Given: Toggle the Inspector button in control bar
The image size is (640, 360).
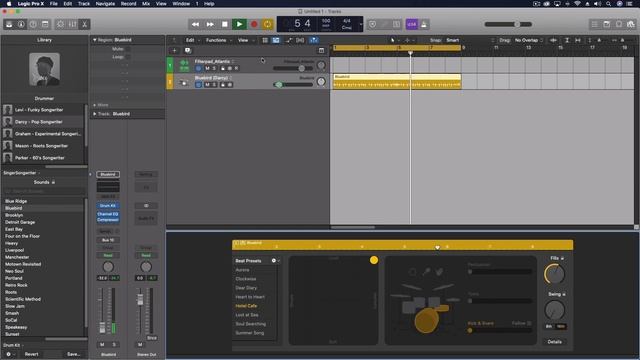Looking at the screenshot, I should [21, 24].
